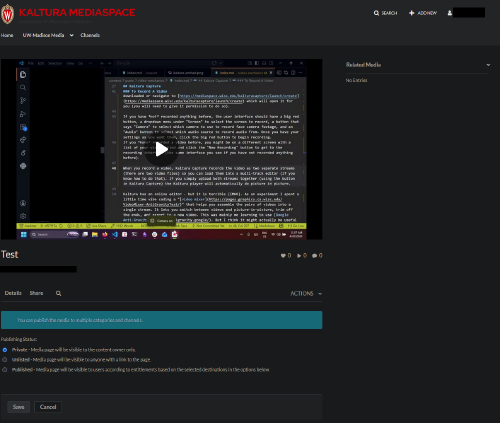Go to Channels in navigation
Screen dimensions: 500x423
(x=90, y=35)
